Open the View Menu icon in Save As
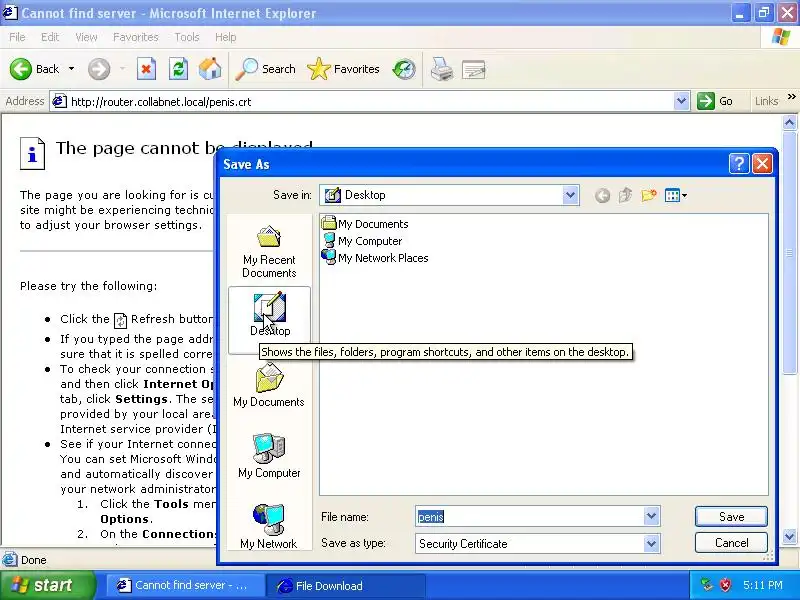Screen dimensions: 800x600 coord(676,195)
